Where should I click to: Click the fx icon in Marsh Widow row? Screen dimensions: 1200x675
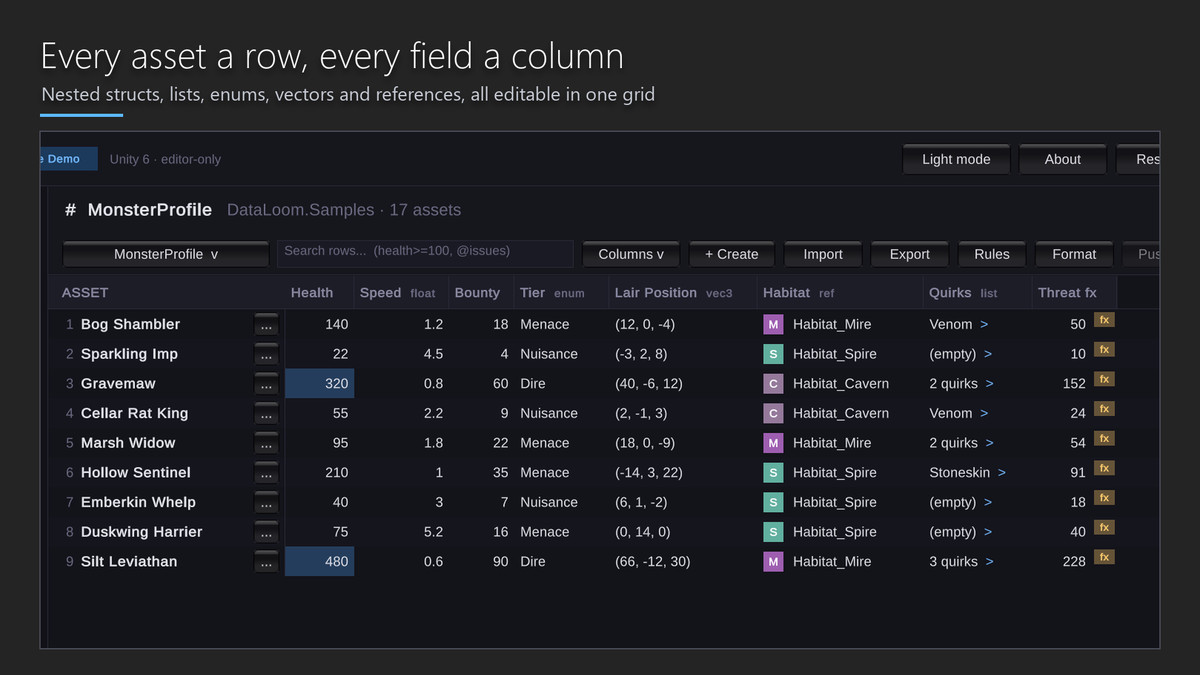pos(1104,438)
